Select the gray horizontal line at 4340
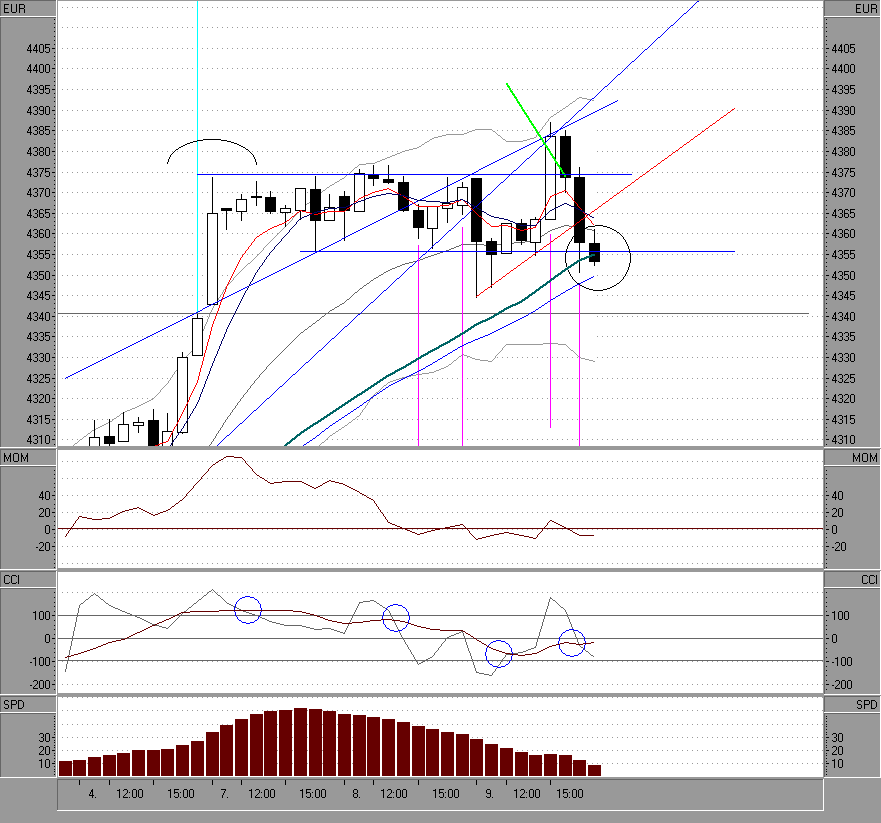This screenshot has width=881, height=823. coord(433,313)
